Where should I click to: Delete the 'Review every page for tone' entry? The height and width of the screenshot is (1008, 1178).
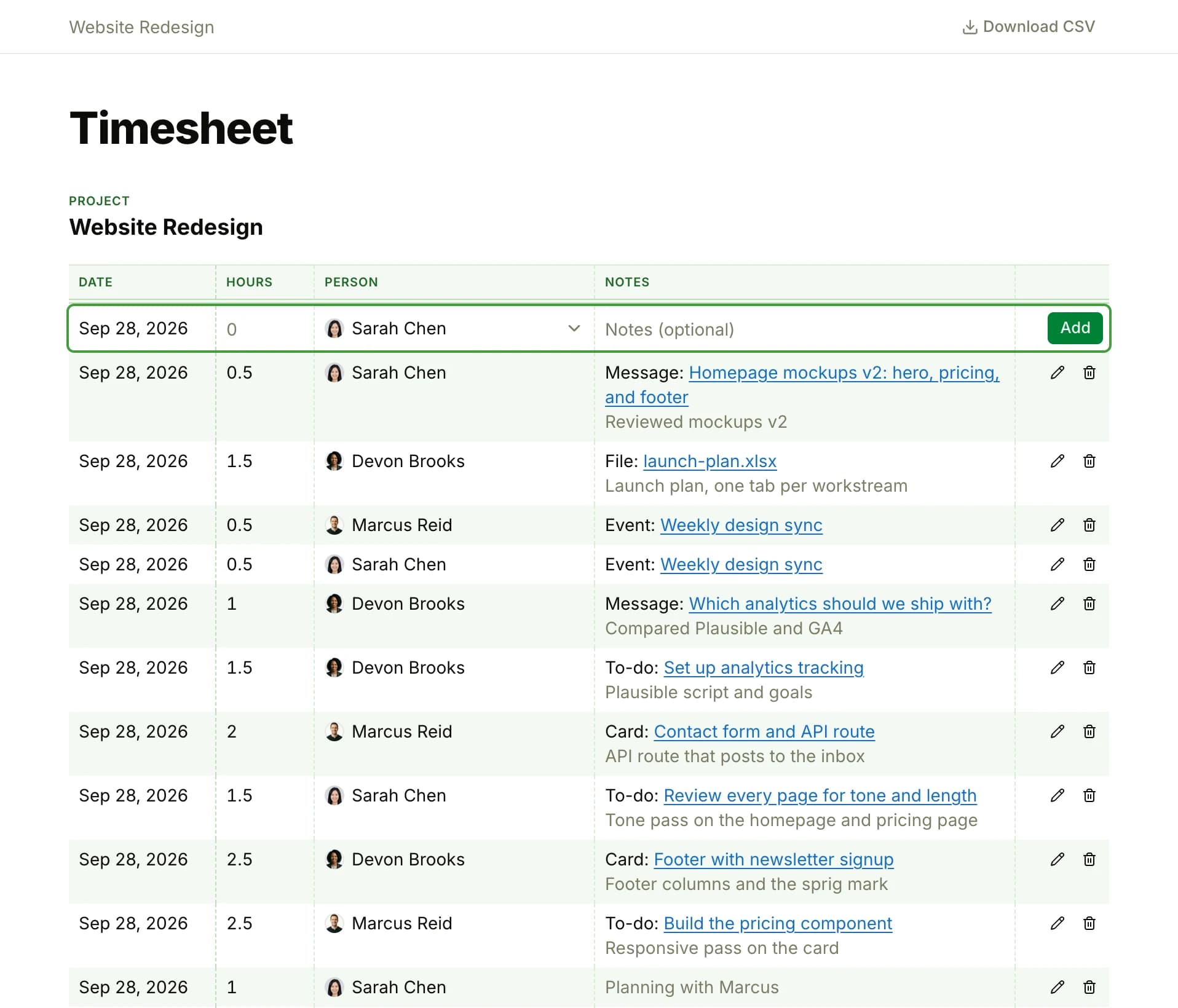(x=1089, y=795)
